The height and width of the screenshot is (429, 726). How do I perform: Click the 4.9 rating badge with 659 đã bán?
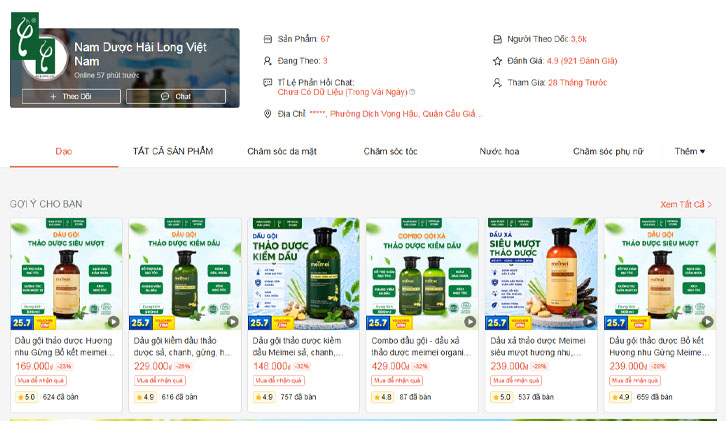620,397
